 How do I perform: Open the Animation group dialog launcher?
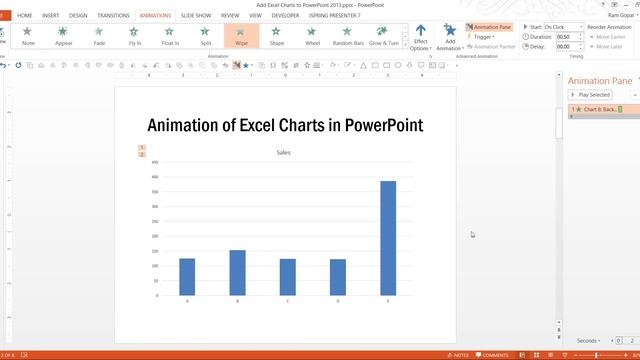430,56
